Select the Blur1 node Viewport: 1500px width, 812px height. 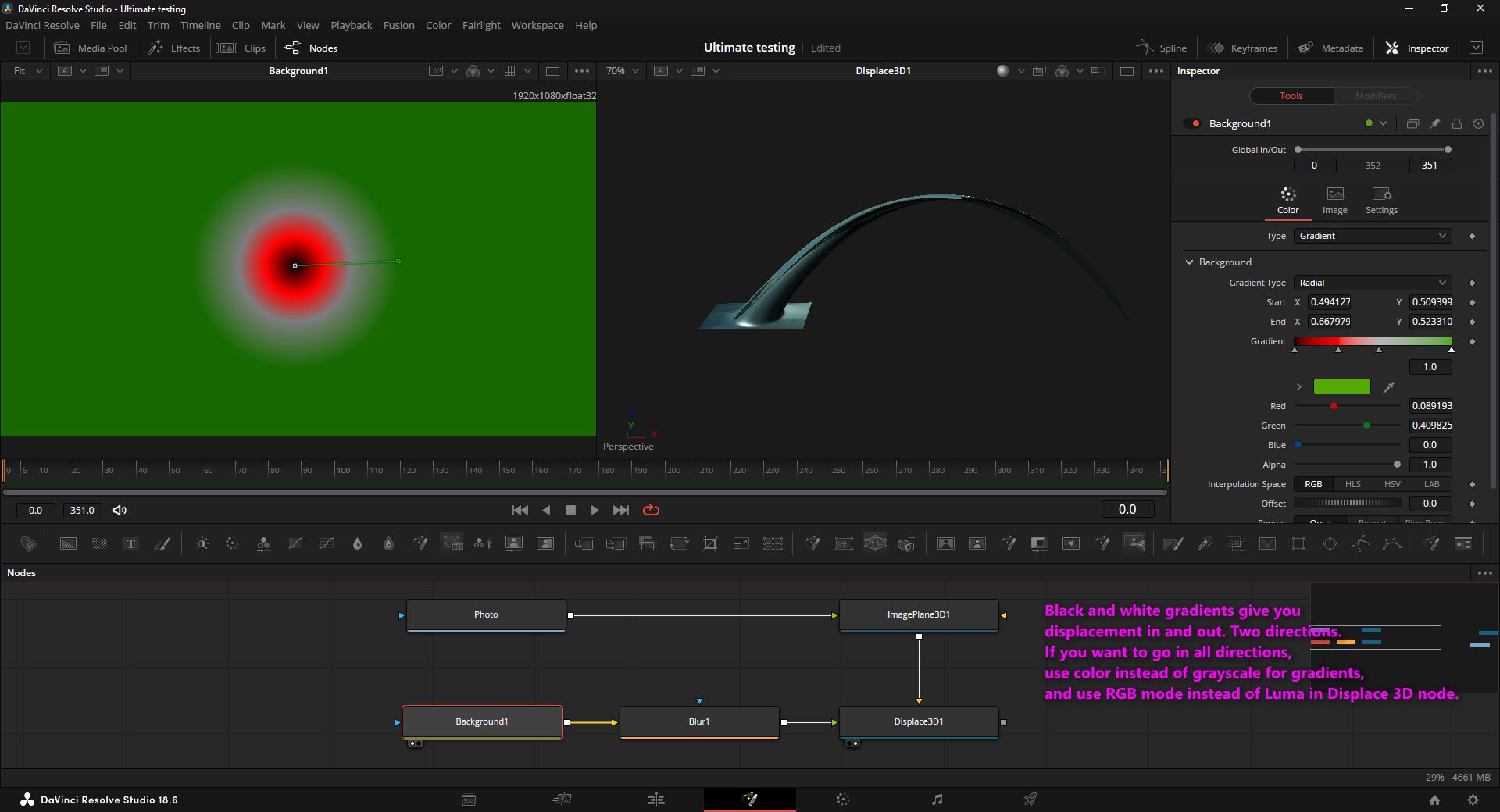699,721
